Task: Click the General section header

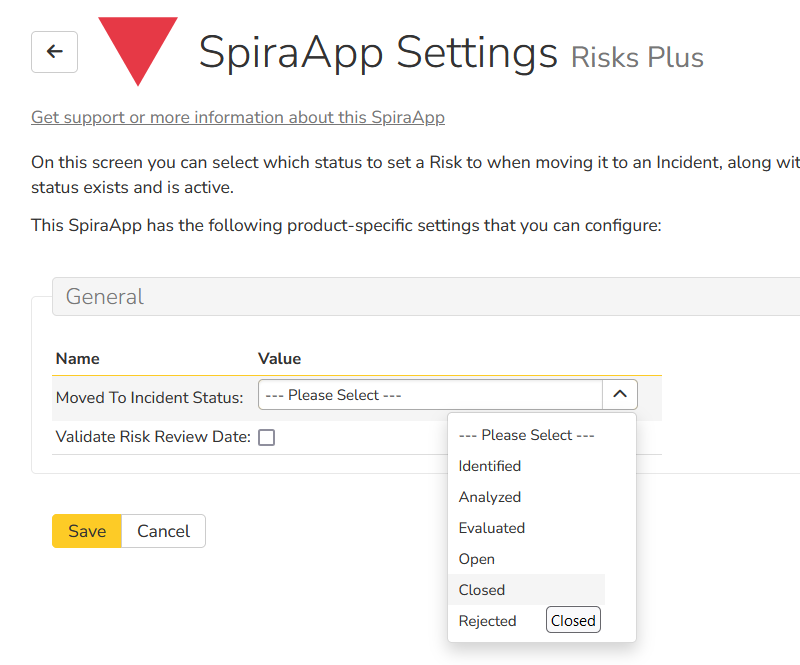Action: [105, 297]
